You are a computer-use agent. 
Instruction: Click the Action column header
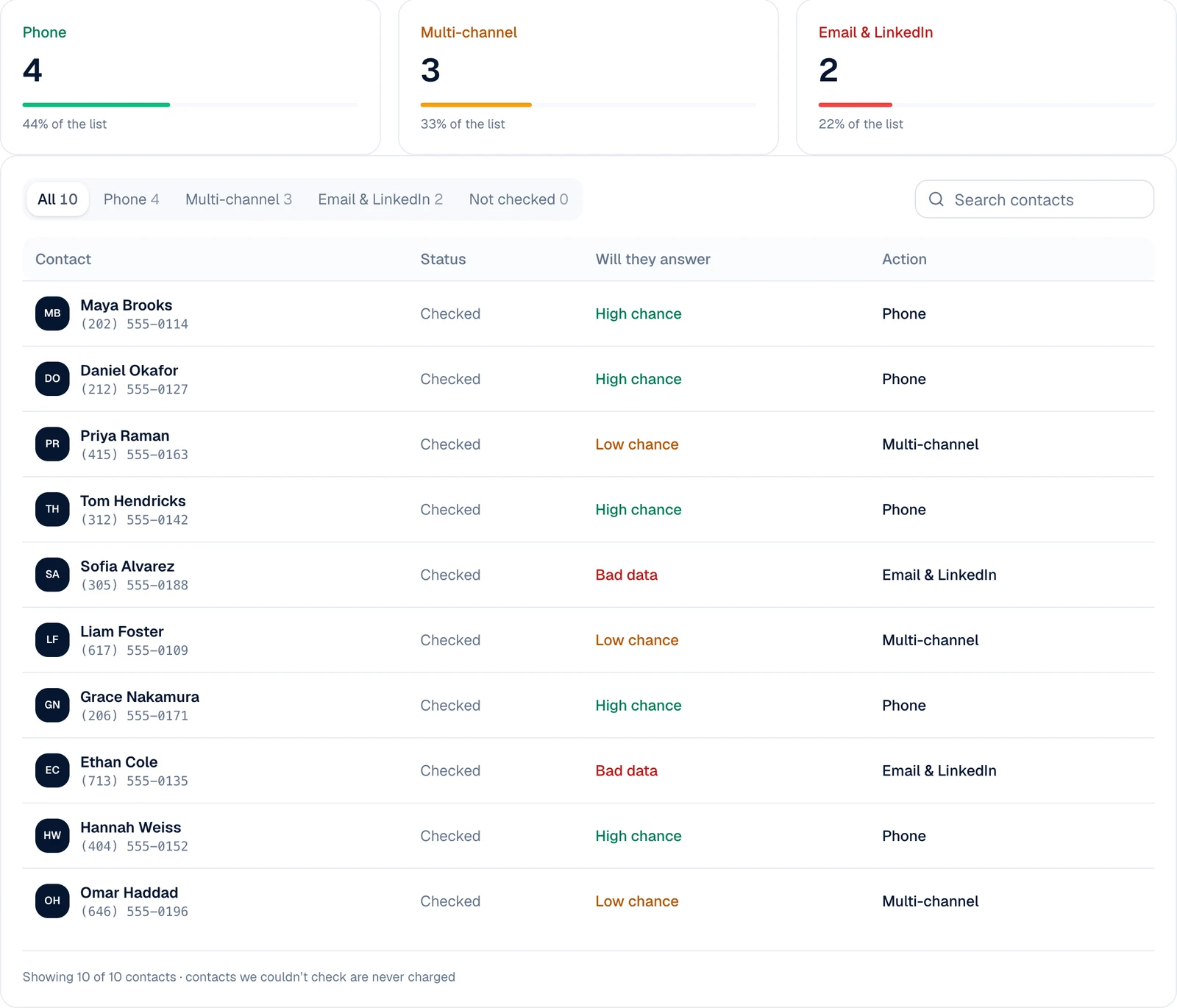click(x=904, y=259)
